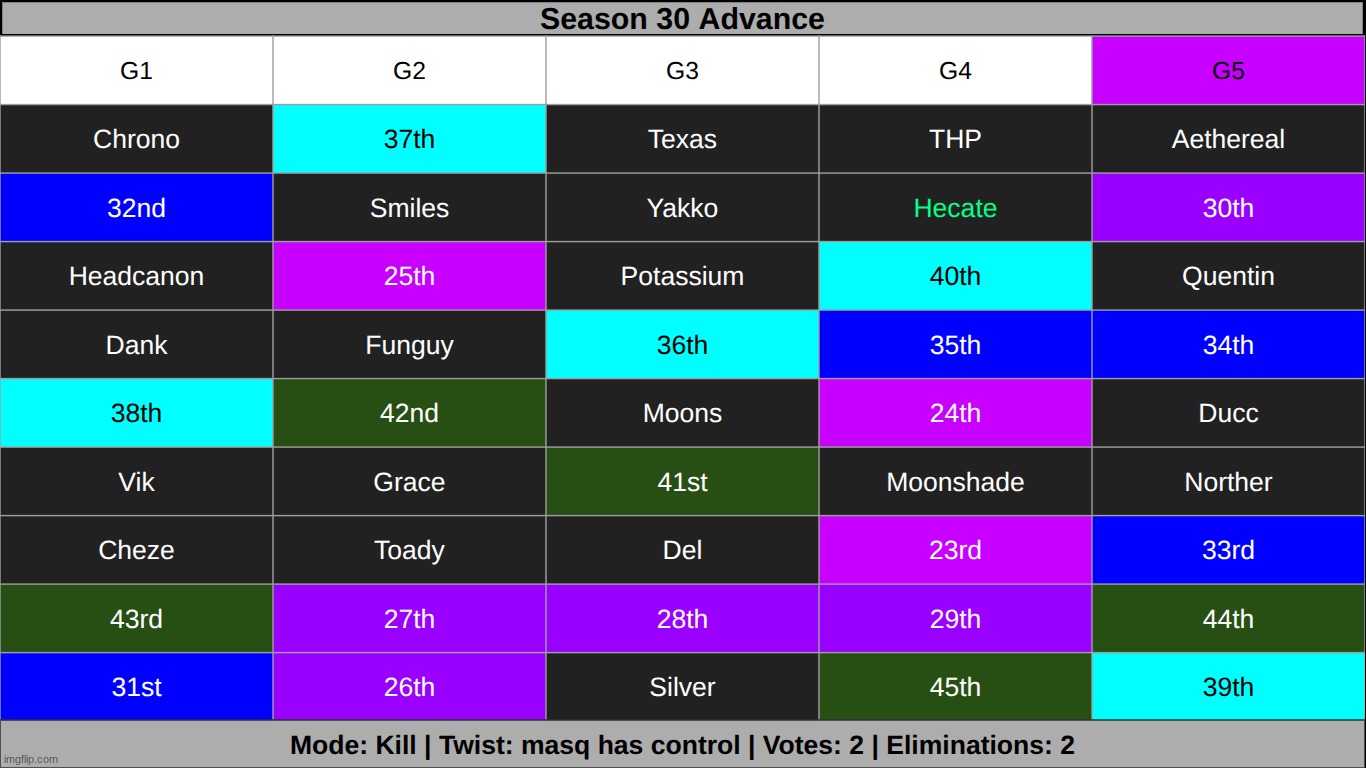Click the Chrono cell in G1
1366x768 pixels.
[136, 139]
